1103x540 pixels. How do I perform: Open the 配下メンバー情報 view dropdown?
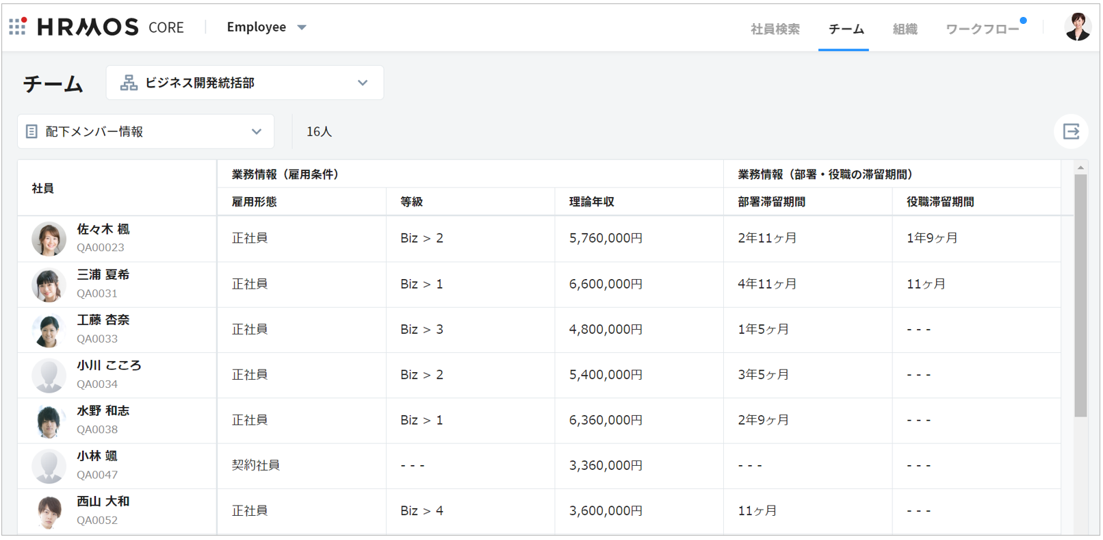coord(256,131)
